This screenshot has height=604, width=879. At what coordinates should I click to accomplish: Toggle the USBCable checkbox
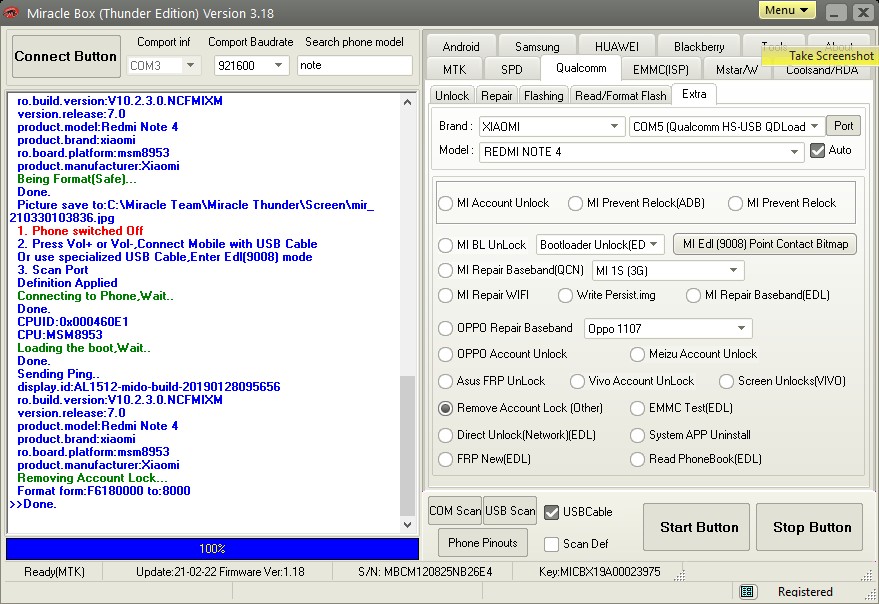pyautogui.click(x=552, y=512)
